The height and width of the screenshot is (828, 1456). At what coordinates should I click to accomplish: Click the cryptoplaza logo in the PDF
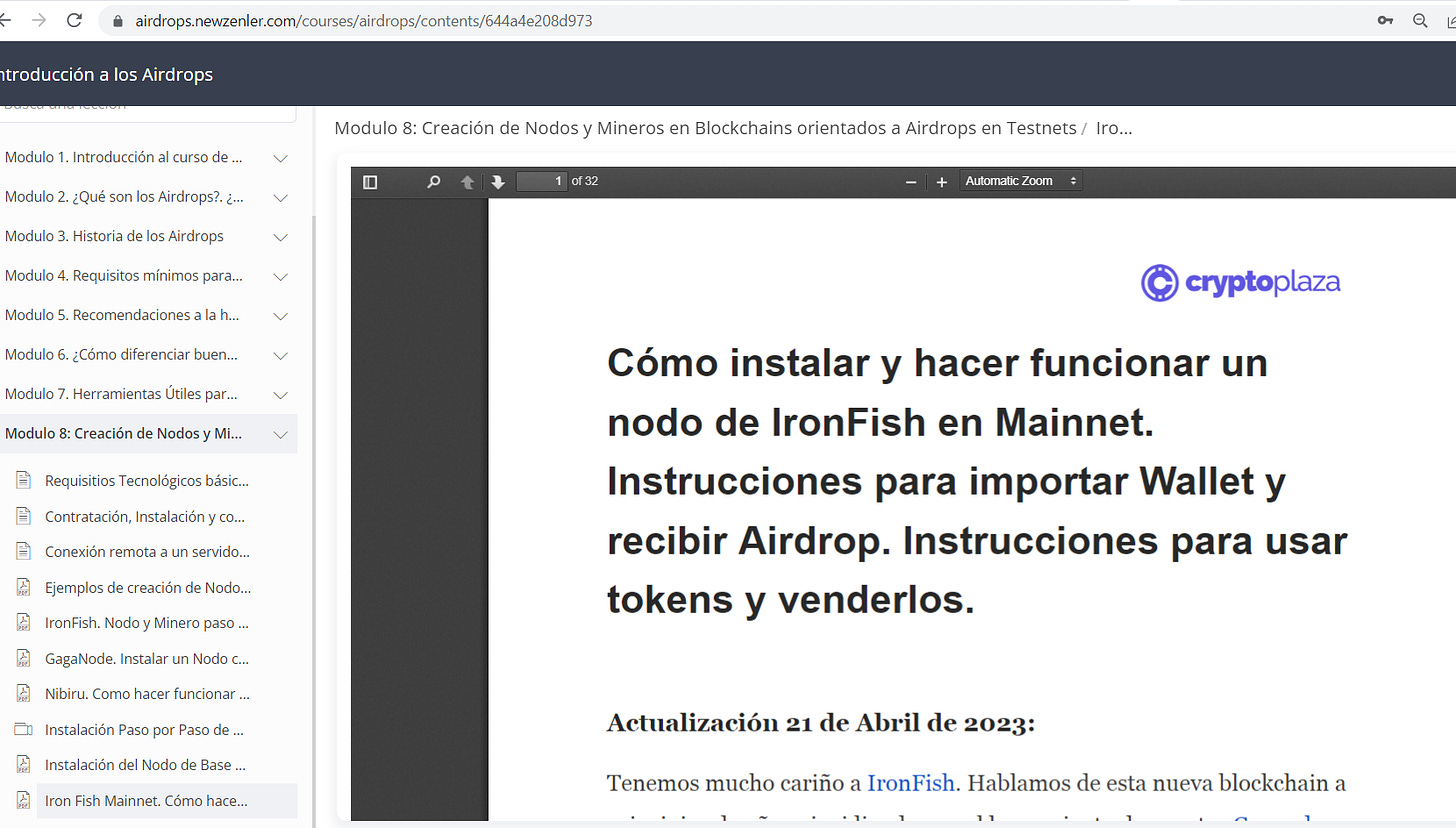click(1241, 283)
